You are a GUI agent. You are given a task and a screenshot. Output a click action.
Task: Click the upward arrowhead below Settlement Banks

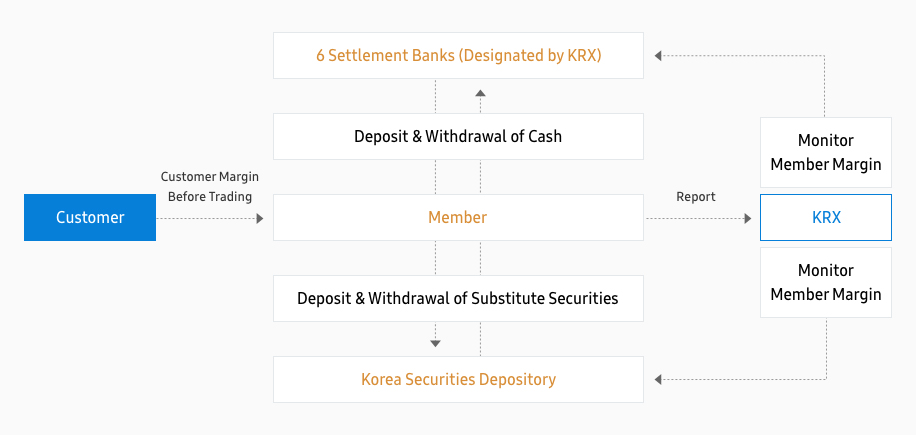[480, 93]
